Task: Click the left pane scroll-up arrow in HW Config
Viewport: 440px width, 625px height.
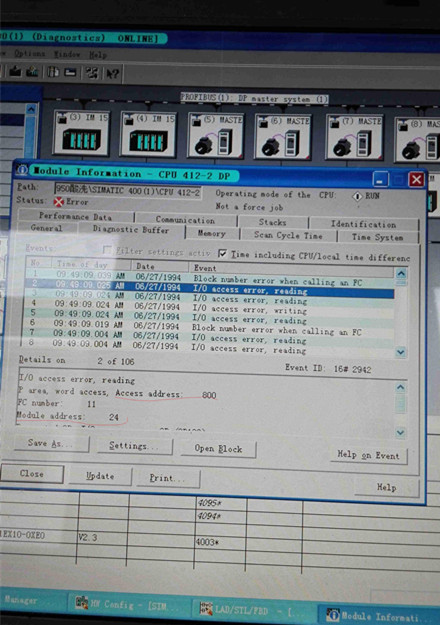Action: pyautogui.click(x=31, y=109)
